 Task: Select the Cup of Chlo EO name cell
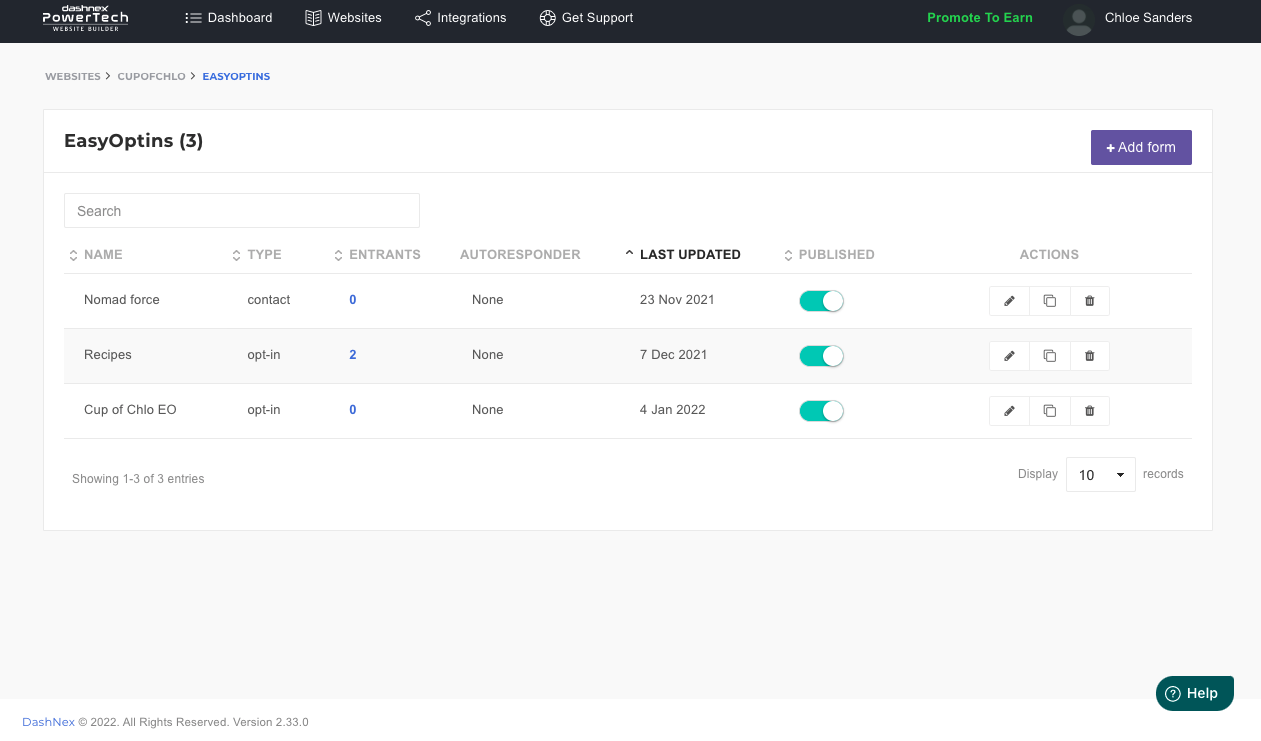coord(130,410)
